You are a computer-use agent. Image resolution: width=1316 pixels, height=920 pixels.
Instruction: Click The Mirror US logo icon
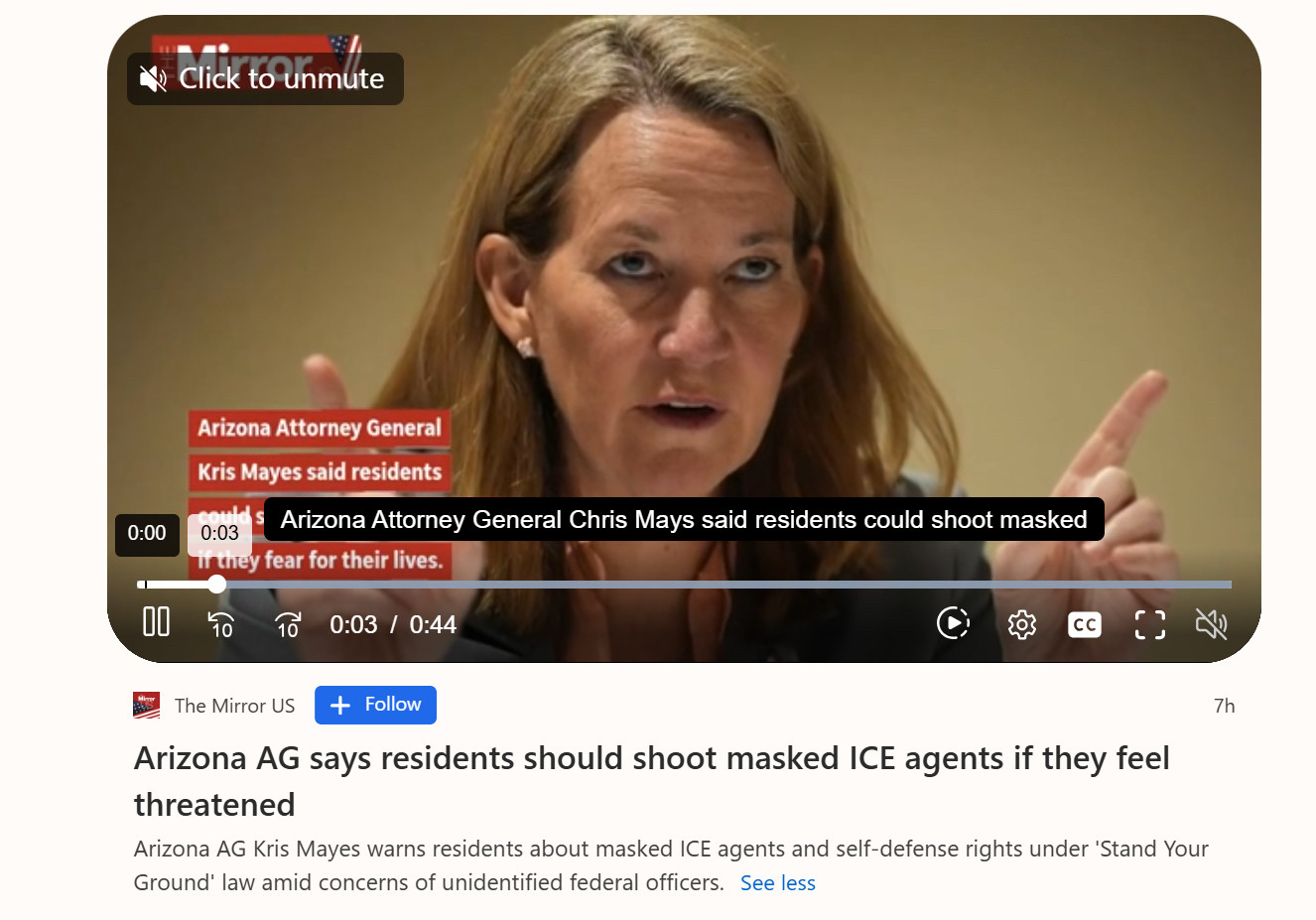pyautogui.click(x=147, y=706)
